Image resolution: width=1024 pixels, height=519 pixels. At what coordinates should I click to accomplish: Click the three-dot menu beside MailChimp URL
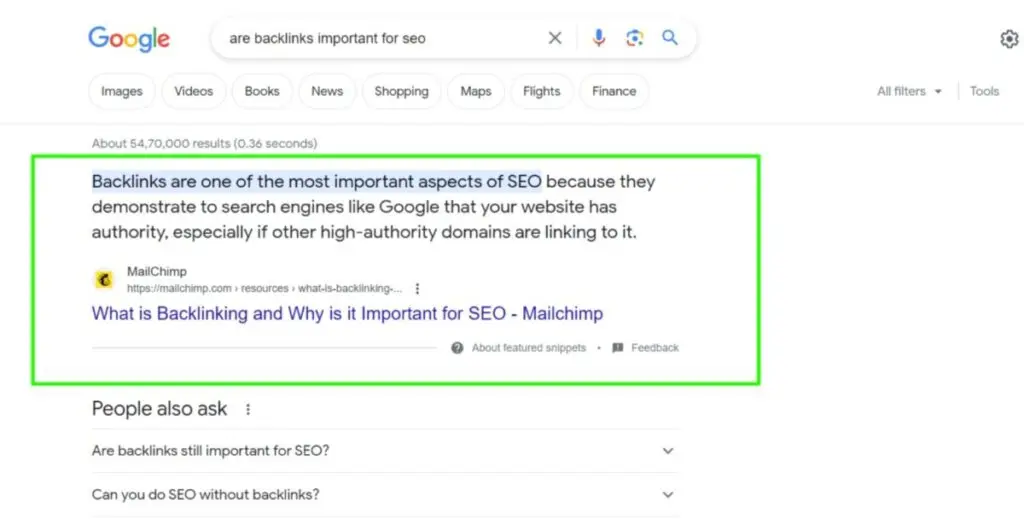[x=417, y=288]
